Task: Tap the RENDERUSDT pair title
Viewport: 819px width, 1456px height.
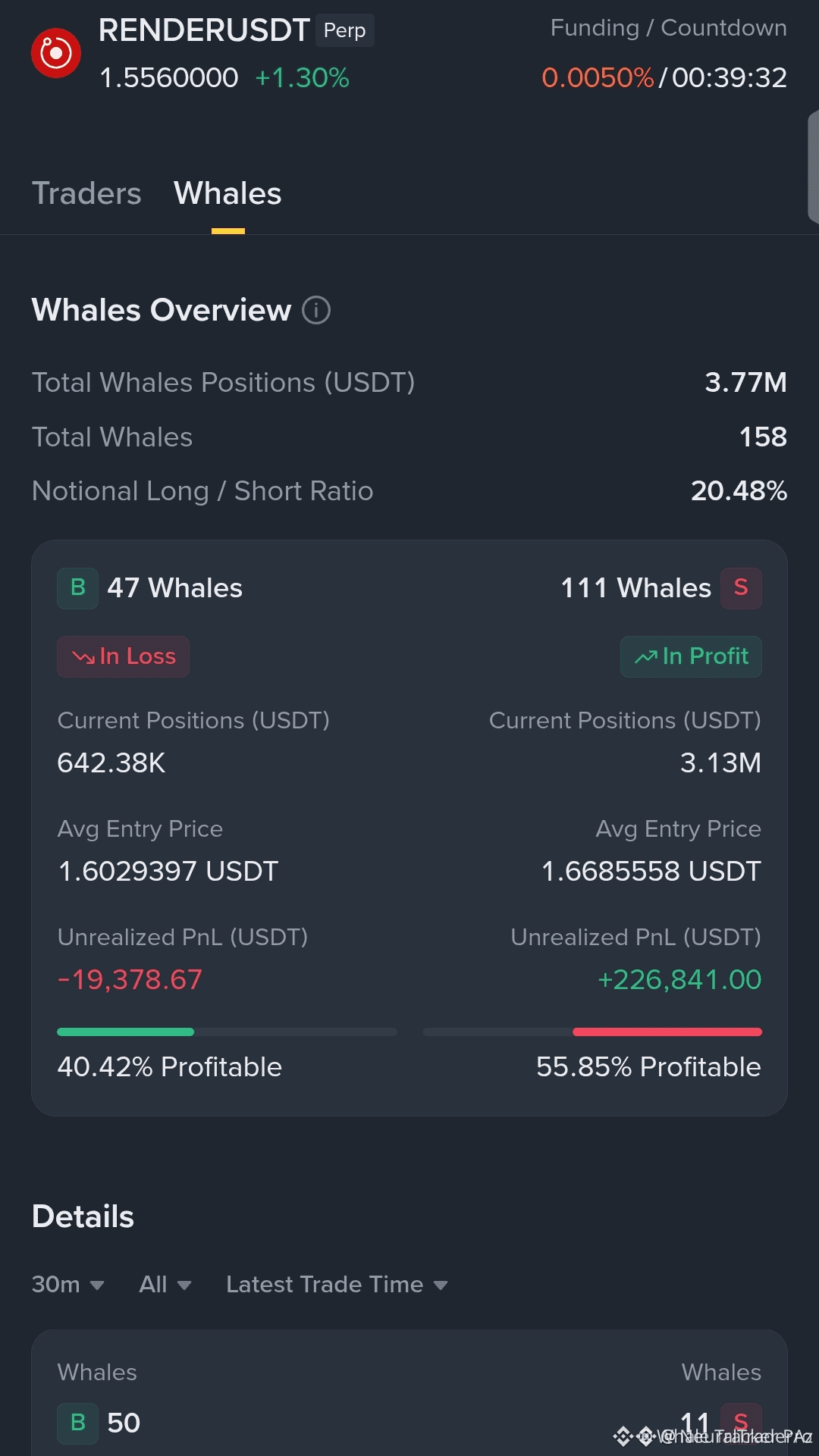Action: [x=204, y=30]
